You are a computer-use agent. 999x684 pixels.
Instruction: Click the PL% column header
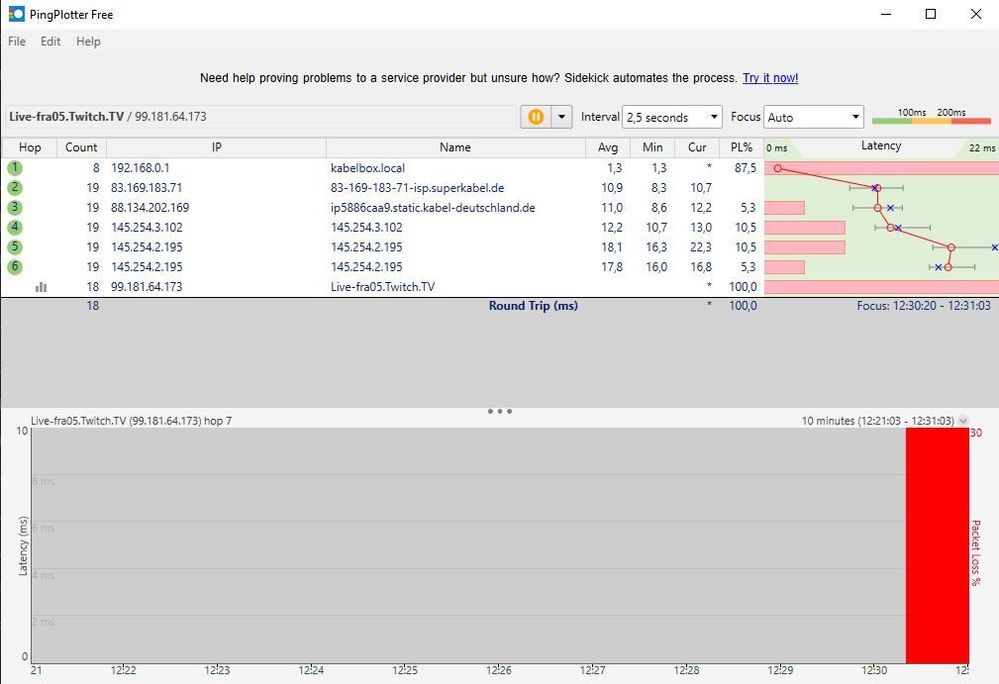point(741,147)
